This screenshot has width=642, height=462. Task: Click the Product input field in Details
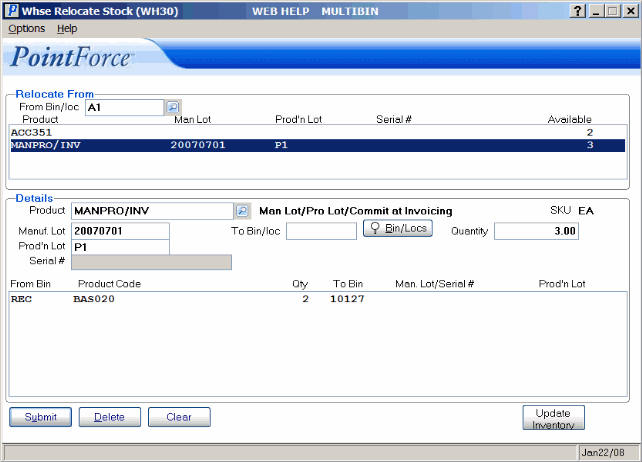coord(152,211)
